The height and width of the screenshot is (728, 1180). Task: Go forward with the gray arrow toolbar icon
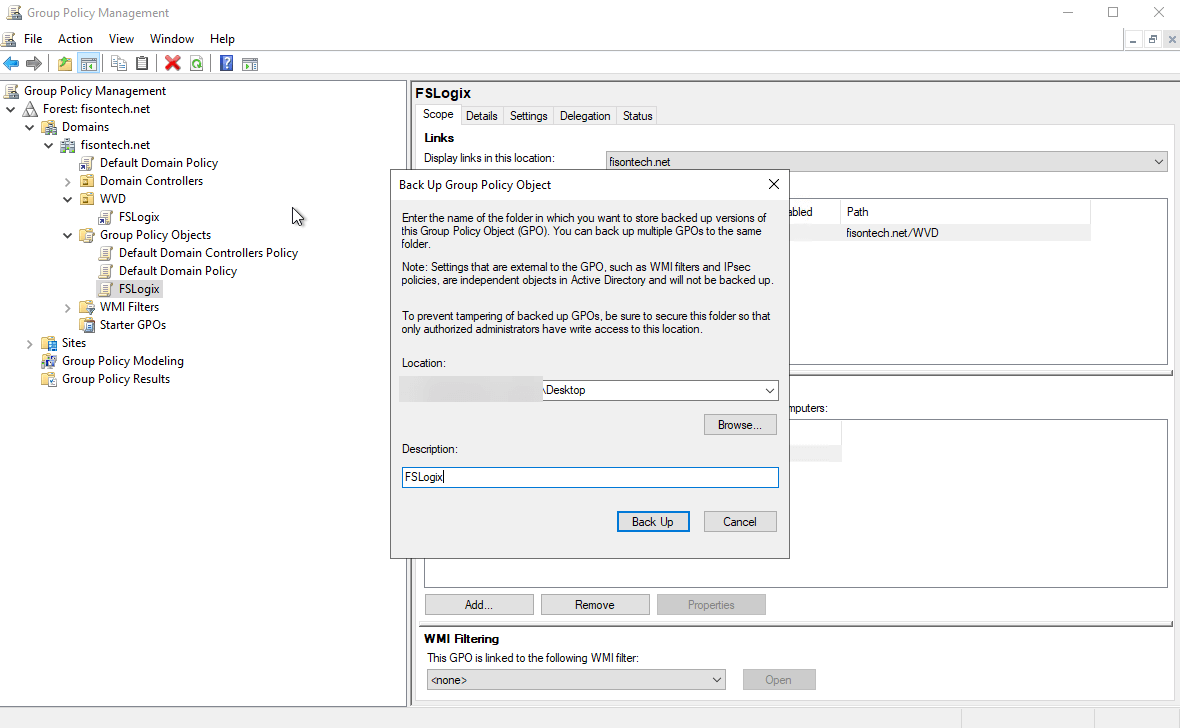tap(34, 63)
